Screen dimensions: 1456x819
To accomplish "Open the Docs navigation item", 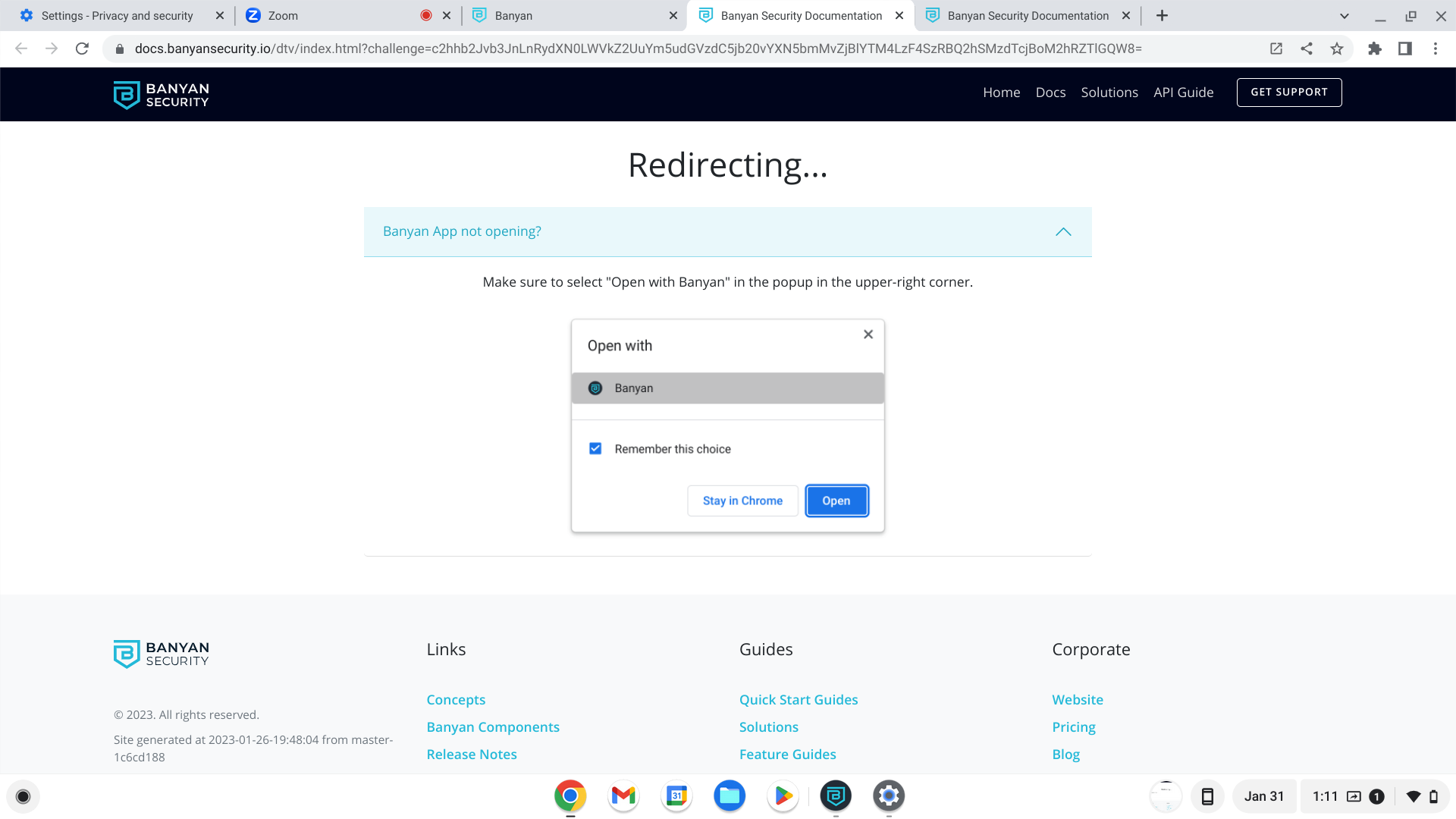I will click(1050, 93).
